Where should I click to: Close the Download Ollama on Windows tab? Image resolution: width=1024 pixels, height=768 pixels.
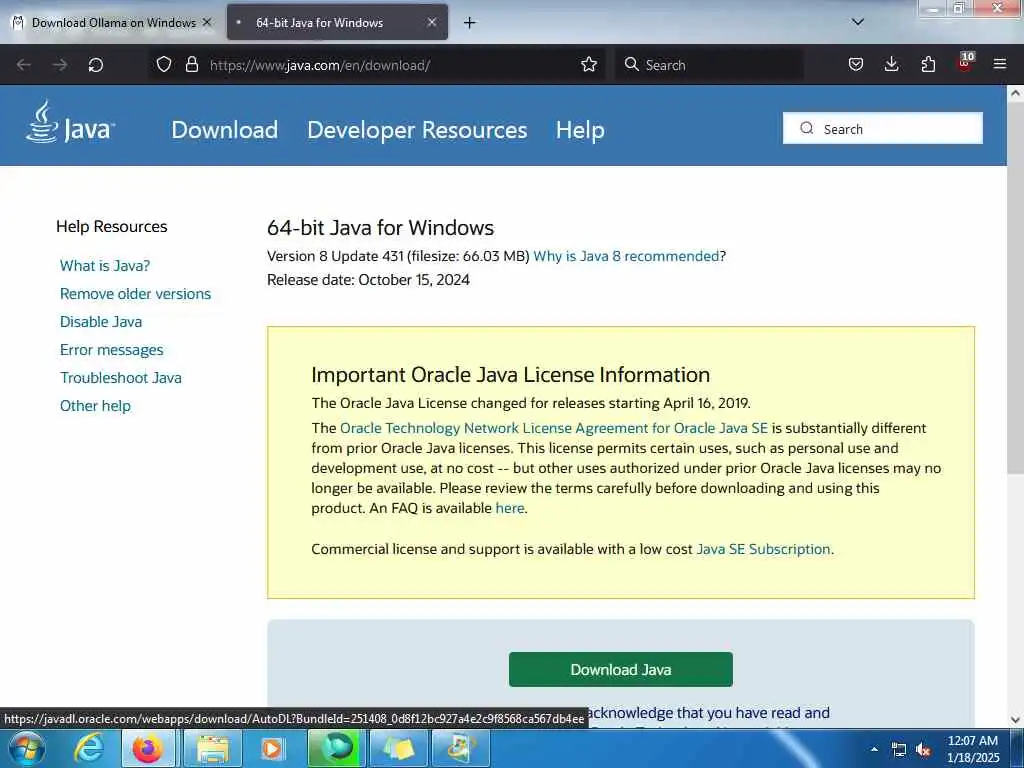click(x=207, y=22)
